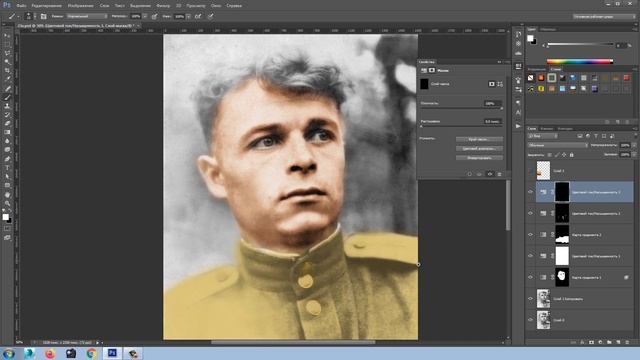
Task: Enable airbrush mode in options bar
Action: 198,16
